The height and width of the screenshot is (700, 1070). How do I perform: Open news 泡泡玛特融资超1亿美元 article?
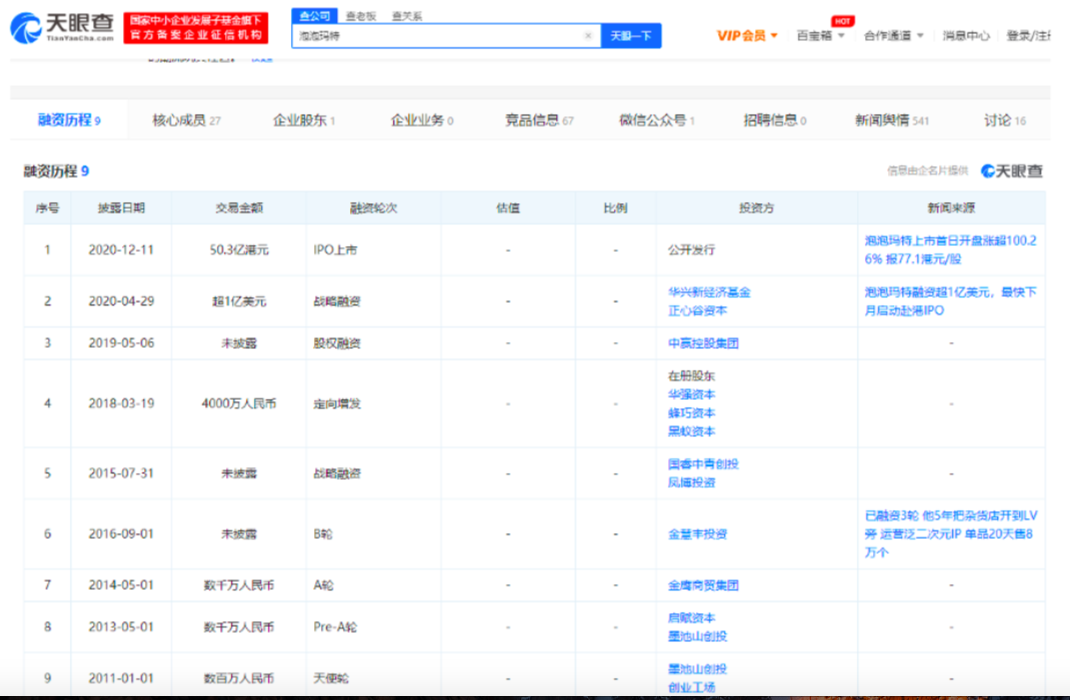[950, 301]
